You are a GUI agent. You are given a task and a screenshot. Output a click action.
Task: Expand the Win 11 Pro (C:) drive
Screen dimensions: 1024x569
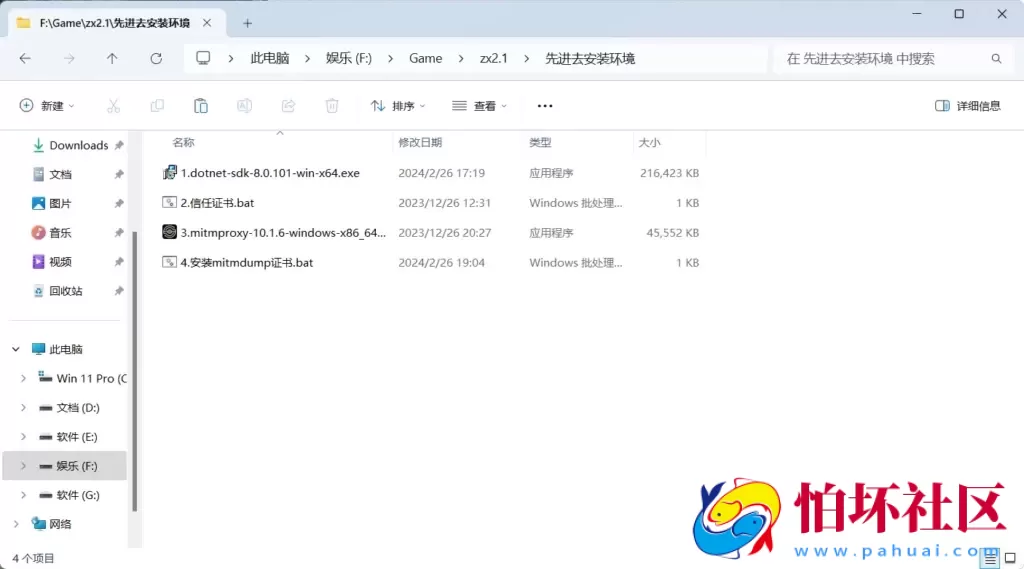pyautogui.click(x=24, y=378)
